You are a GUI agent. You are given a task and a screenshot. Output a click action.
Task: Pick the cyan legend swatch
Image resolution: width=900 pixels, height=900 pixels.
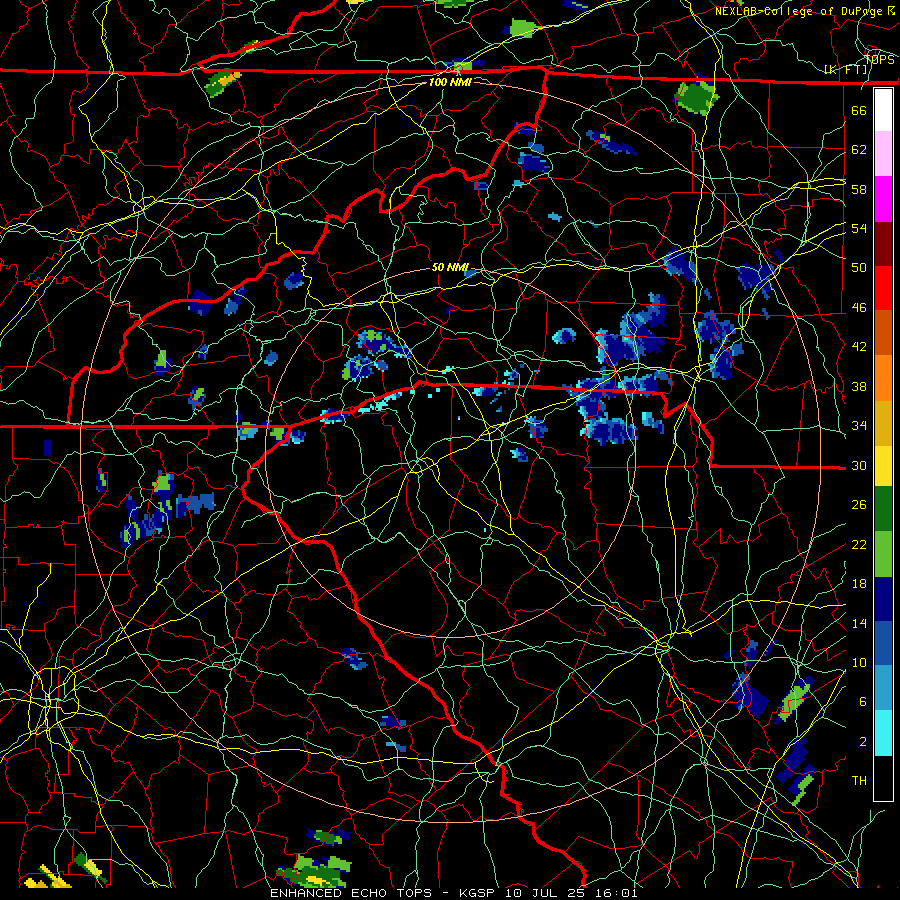(883, 733)
